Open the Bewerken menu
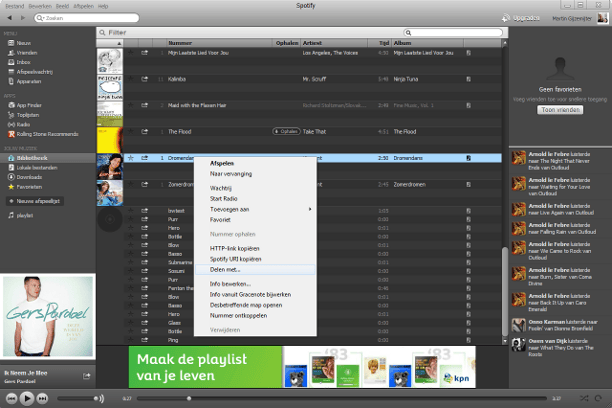Viewport: 612px width, 408px height. coord(40,6)
